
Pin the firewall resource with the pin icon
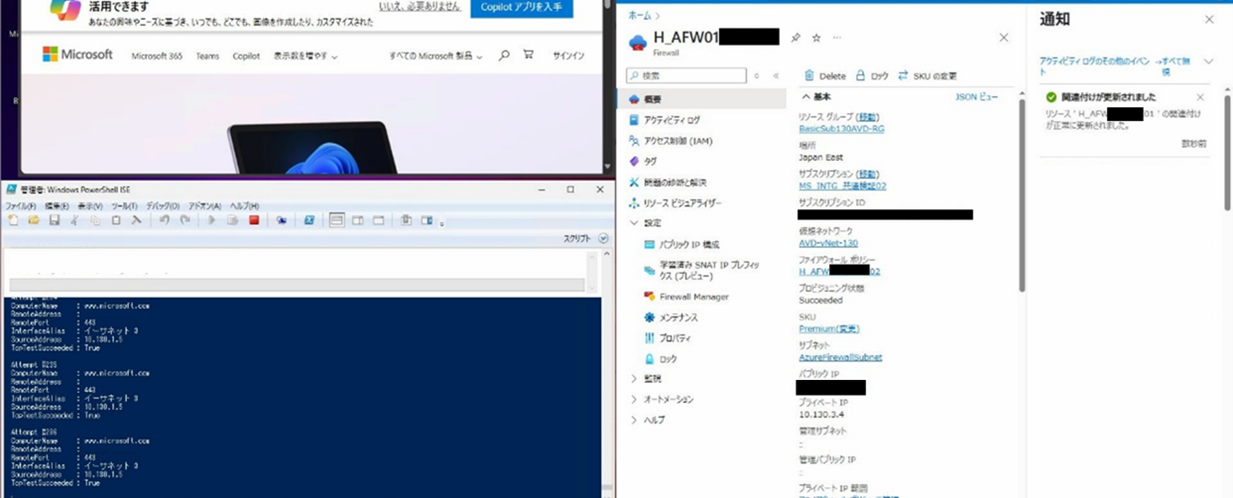[x=796, y=38]
